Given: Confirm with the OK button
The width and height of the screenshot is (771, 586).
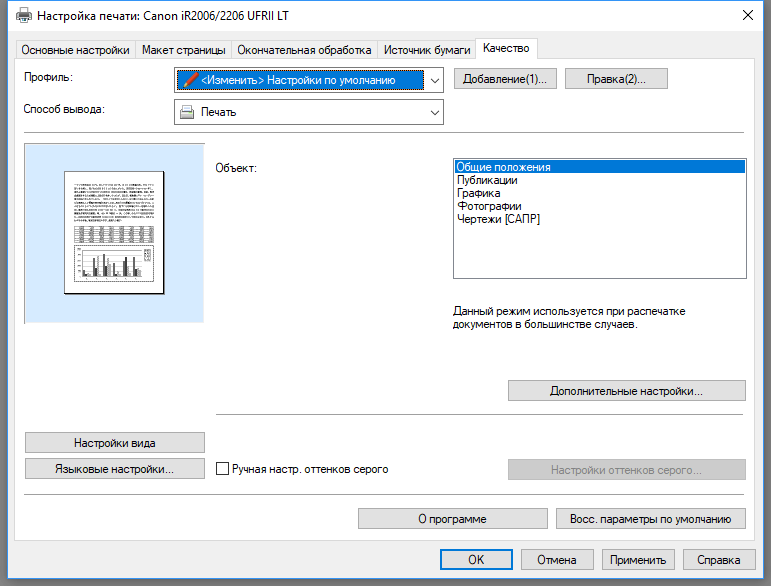Looking at the screenshot, I should point(476,559).
